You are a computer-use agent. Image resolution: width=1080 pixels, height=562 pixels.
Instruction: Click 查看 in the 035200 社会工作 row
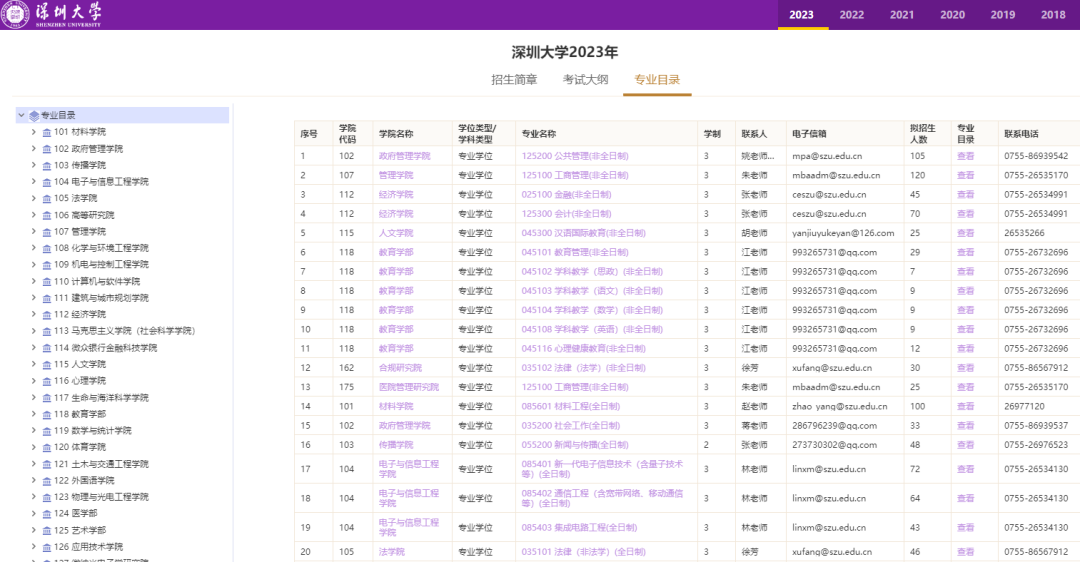965,426
